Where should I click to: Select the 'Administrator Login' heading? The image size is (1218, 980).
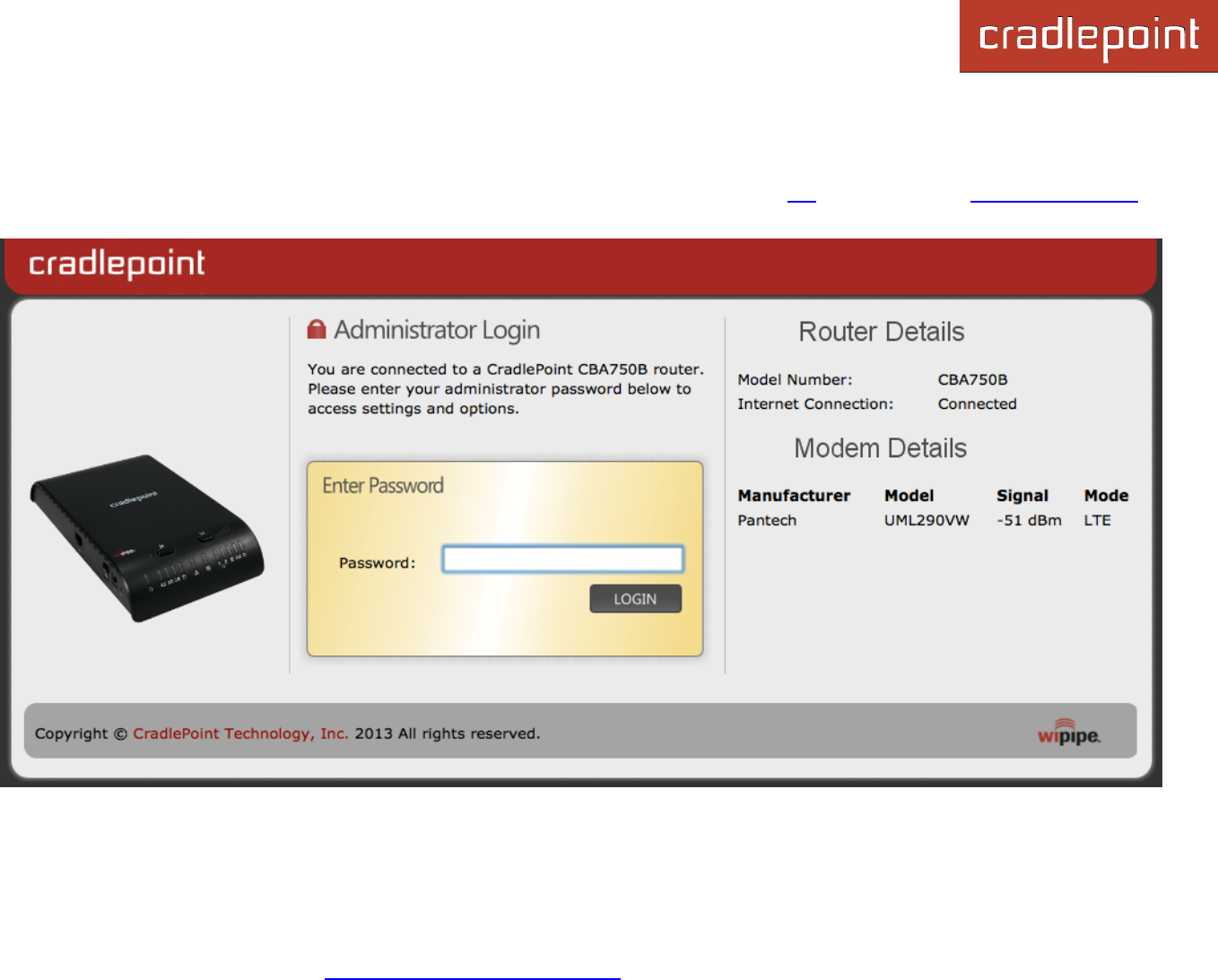pyautogui.click(x=437, y=330)
